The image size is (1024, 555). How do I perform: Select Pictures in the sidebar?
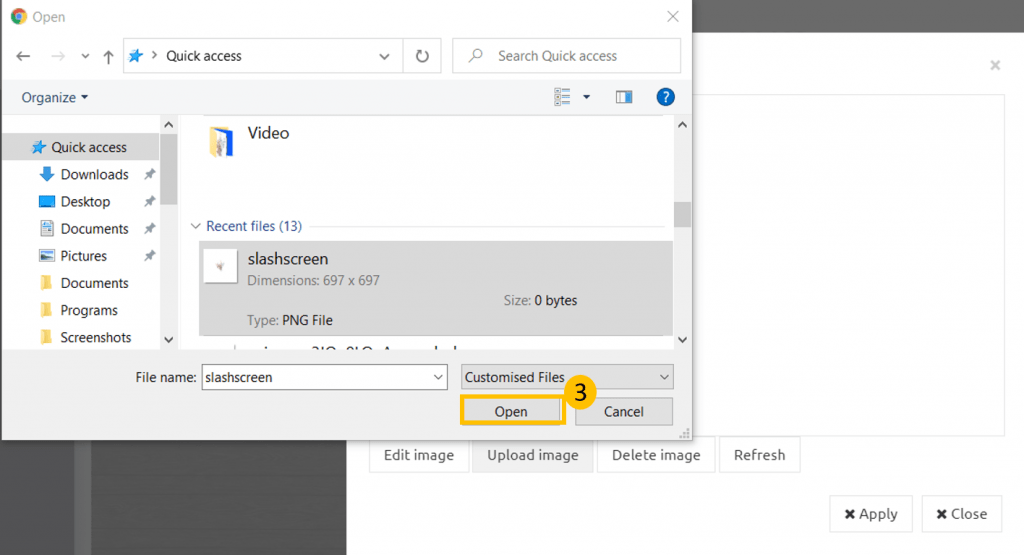click(x=83, y=256)
